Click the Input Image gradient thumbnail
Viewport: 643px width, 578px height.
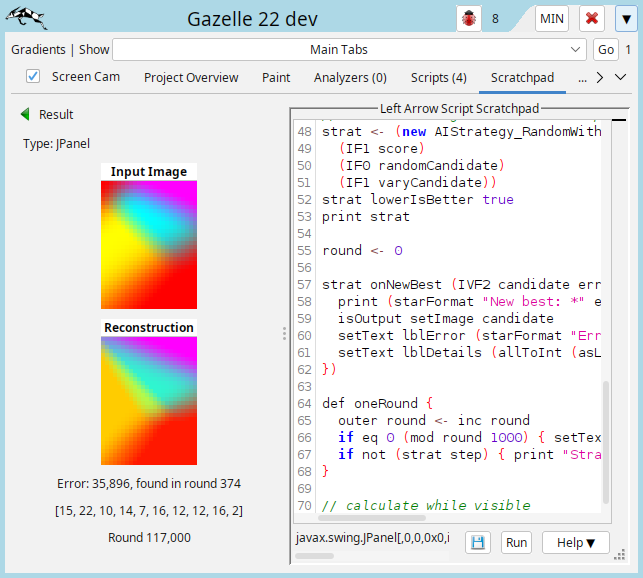coord(149,243)
